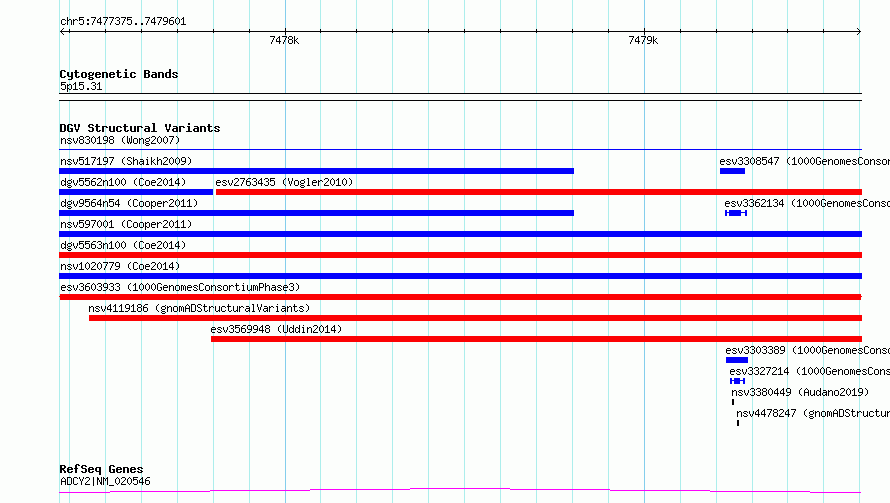Select variant label nsv3380449 (Audano2019)
The height and width of the screenshot is (503, 890).
coord(800,392)
